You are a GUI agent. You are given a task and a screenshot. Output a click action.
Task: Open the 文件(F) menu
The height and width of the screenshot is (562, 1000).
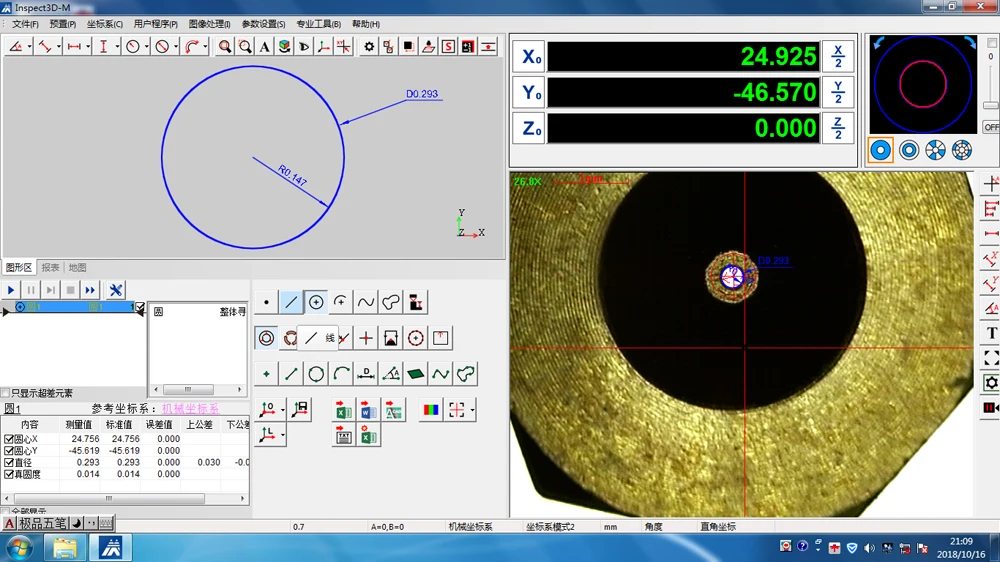25,24
